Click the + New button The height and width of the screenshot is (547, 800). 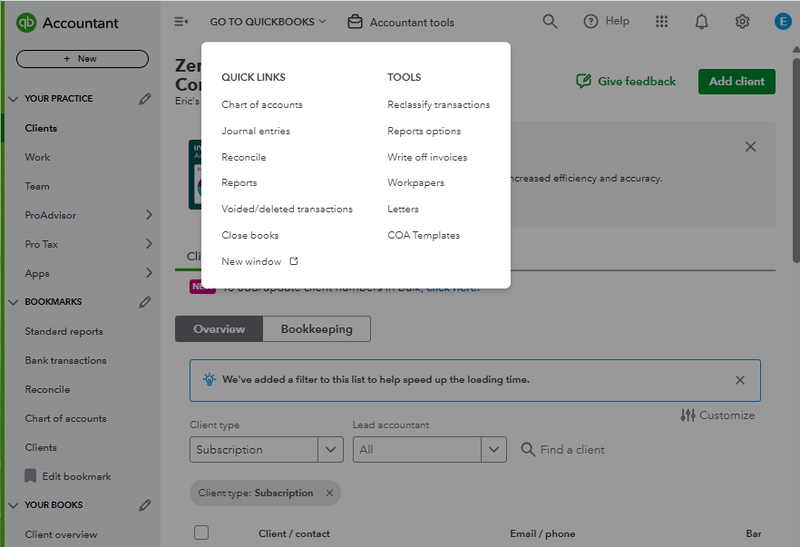pos(82,59)
